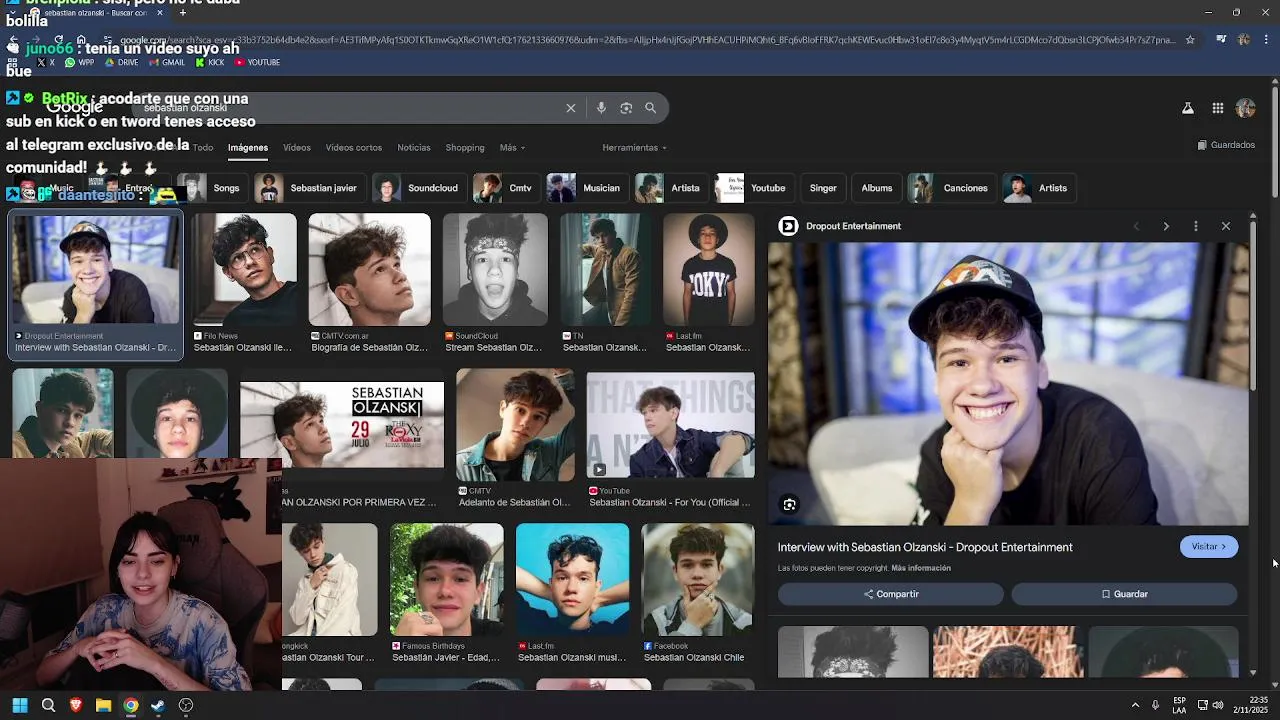Start voice search with microphone icon
1280x720 pixels.
click(x=601, y=108)
